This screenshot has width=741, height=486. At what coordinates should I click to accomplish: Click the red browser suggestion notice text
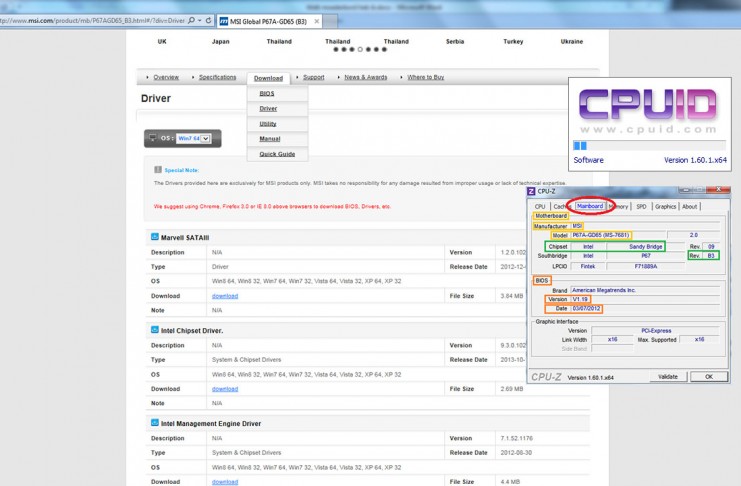272,207
